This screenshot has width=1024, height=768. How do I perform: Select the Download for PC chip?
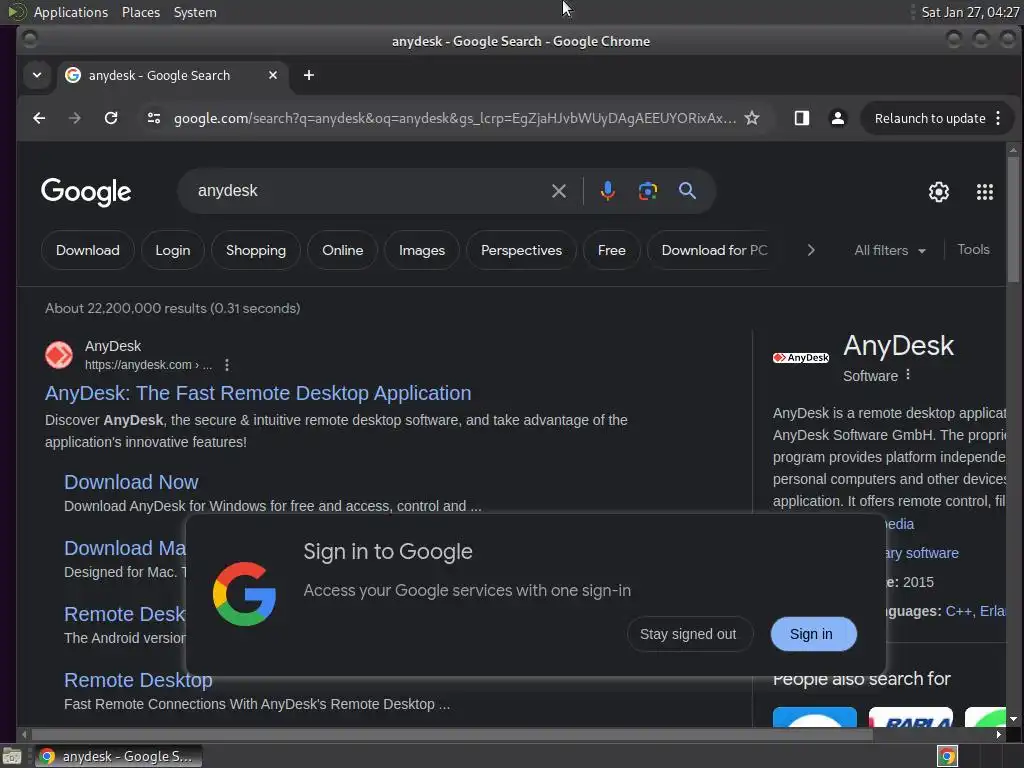tap(713, 250)
